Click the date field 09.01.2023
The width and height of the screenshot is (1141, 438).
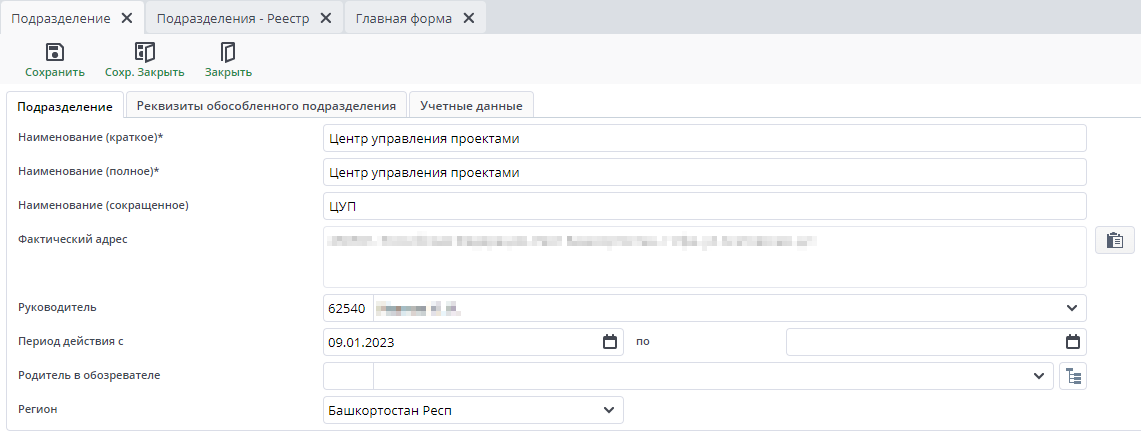coord(473,342)
